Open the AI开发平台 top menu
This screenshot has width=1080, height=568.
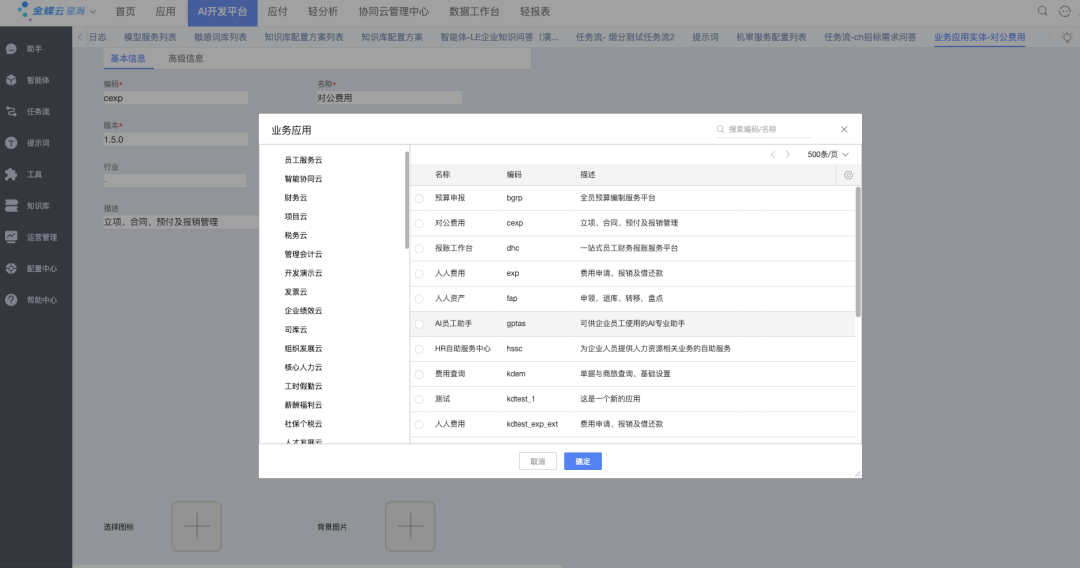(222, 12)
